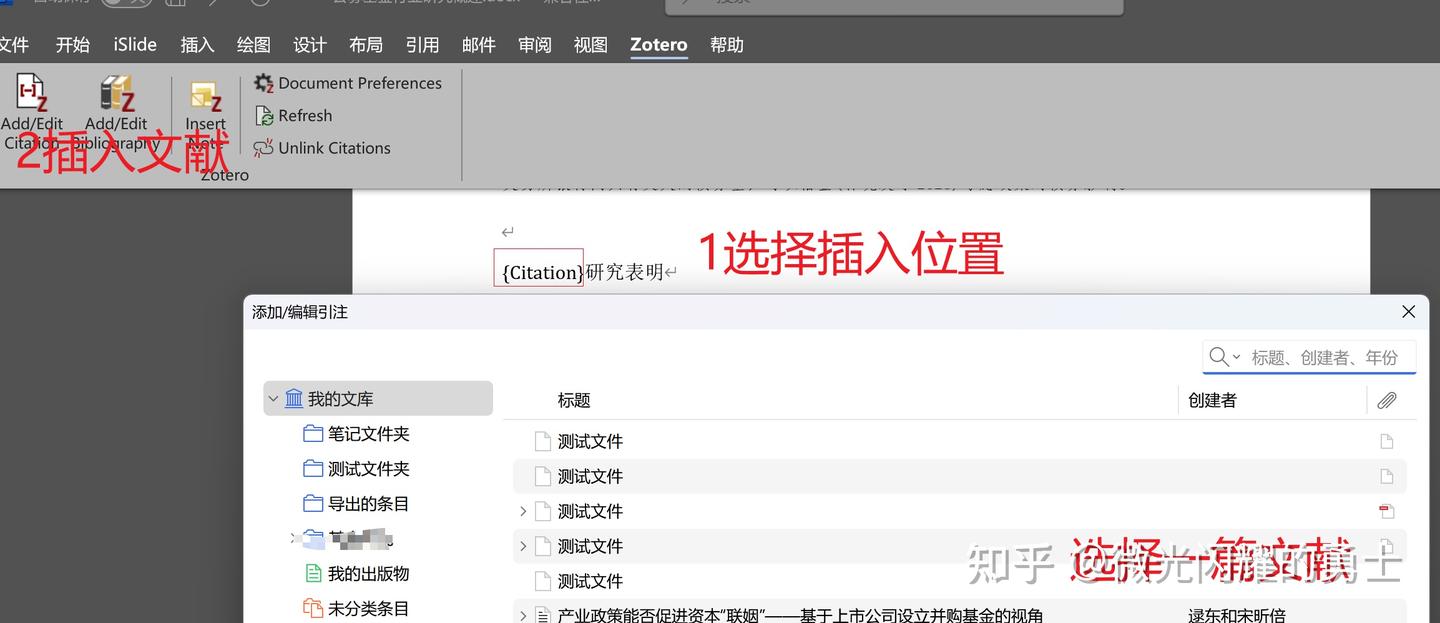Open Document Preferences via its gear icon

[264, 83]
